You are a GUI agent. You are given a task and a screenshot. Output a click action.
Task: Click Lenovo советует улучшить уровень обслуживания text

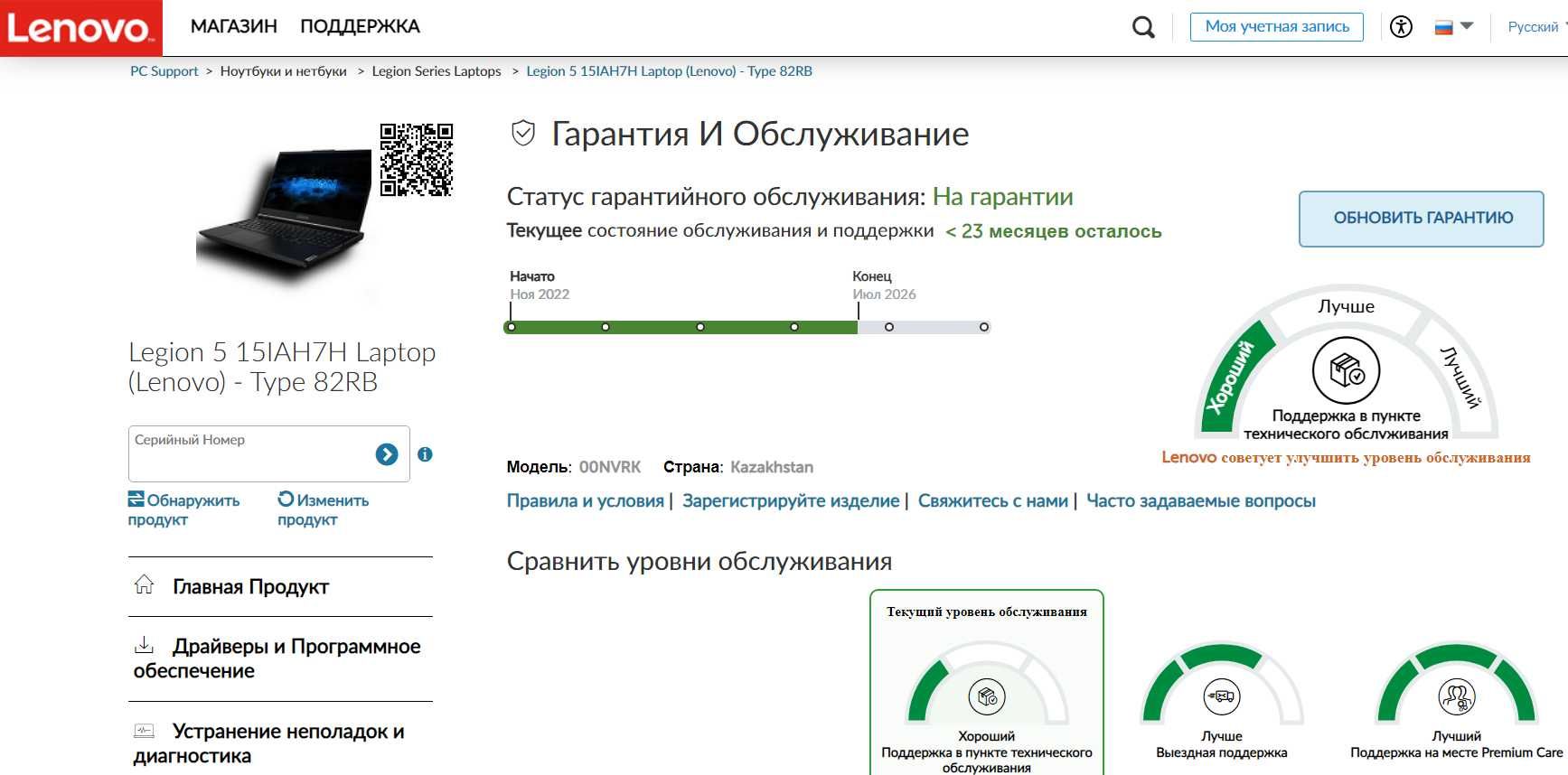(1346, 458)
